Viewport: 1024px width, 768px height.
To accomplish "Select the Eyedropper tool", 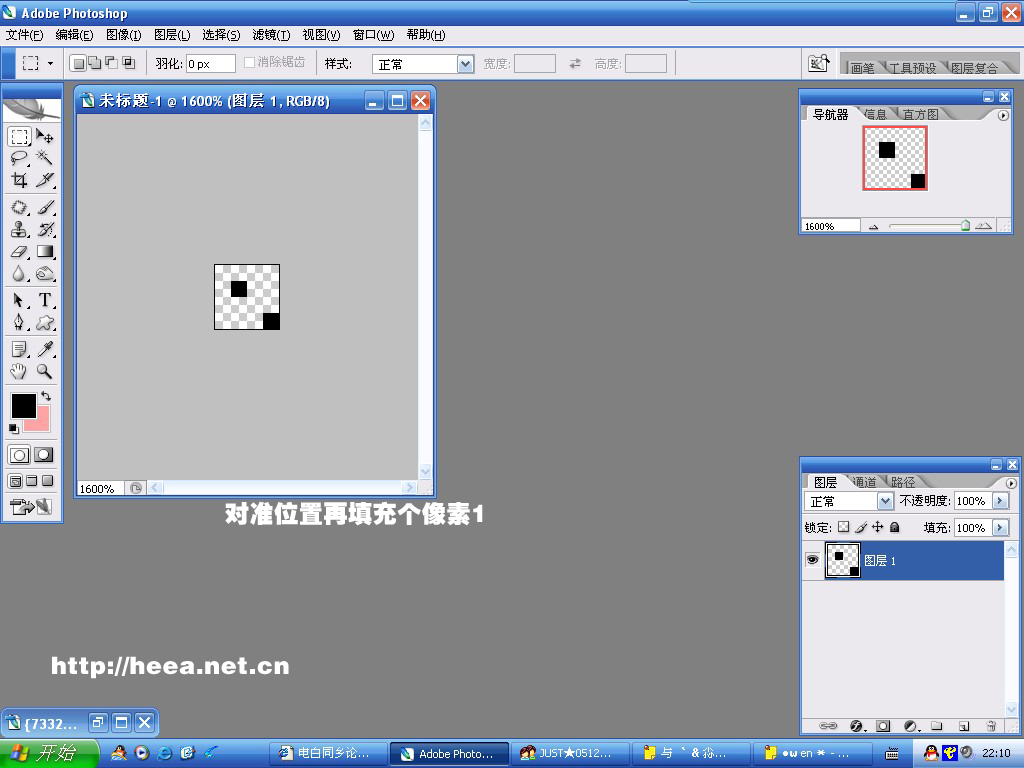I will [45, 349].
